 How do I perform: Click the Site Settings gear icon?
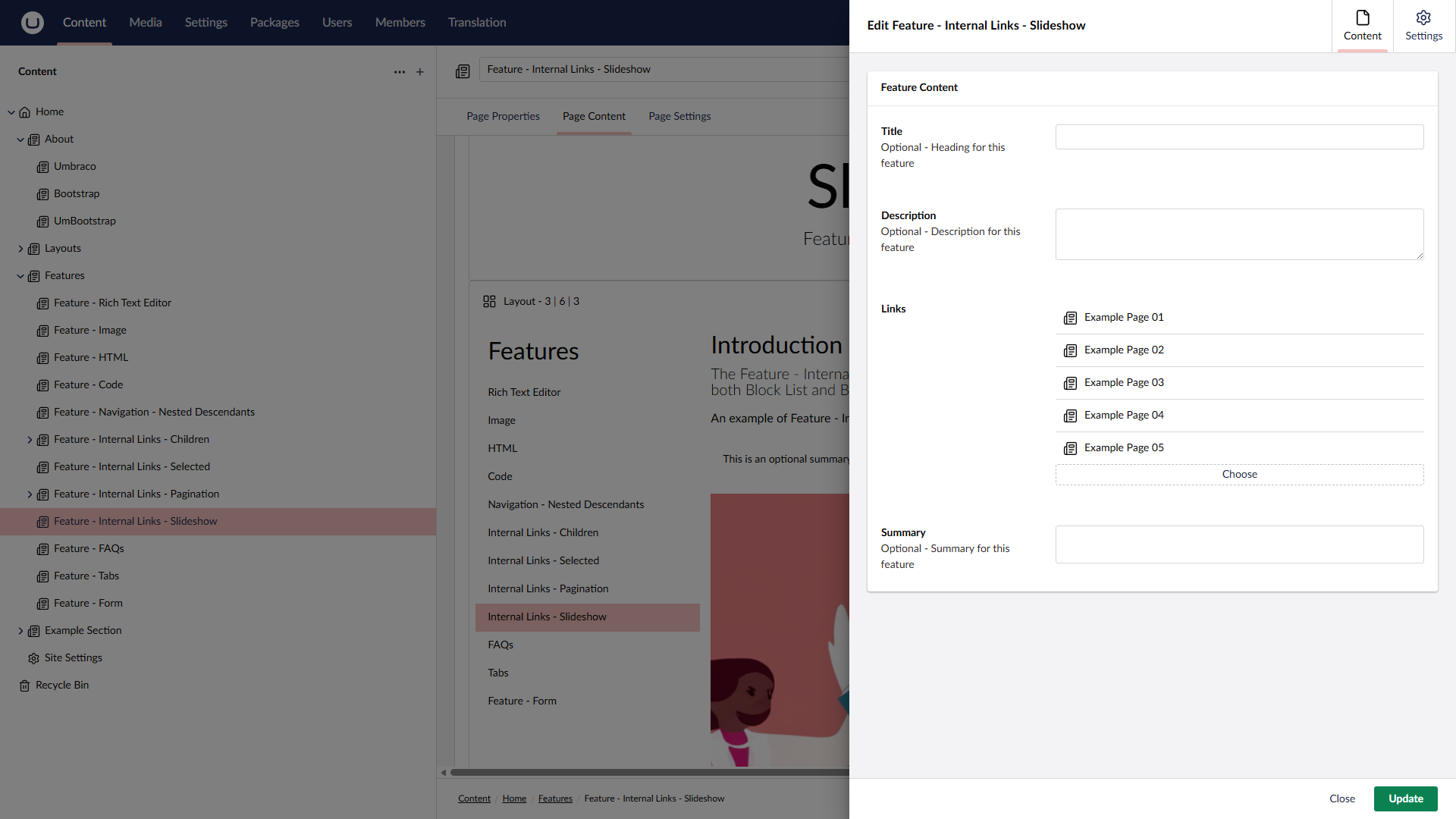(33, 658)
